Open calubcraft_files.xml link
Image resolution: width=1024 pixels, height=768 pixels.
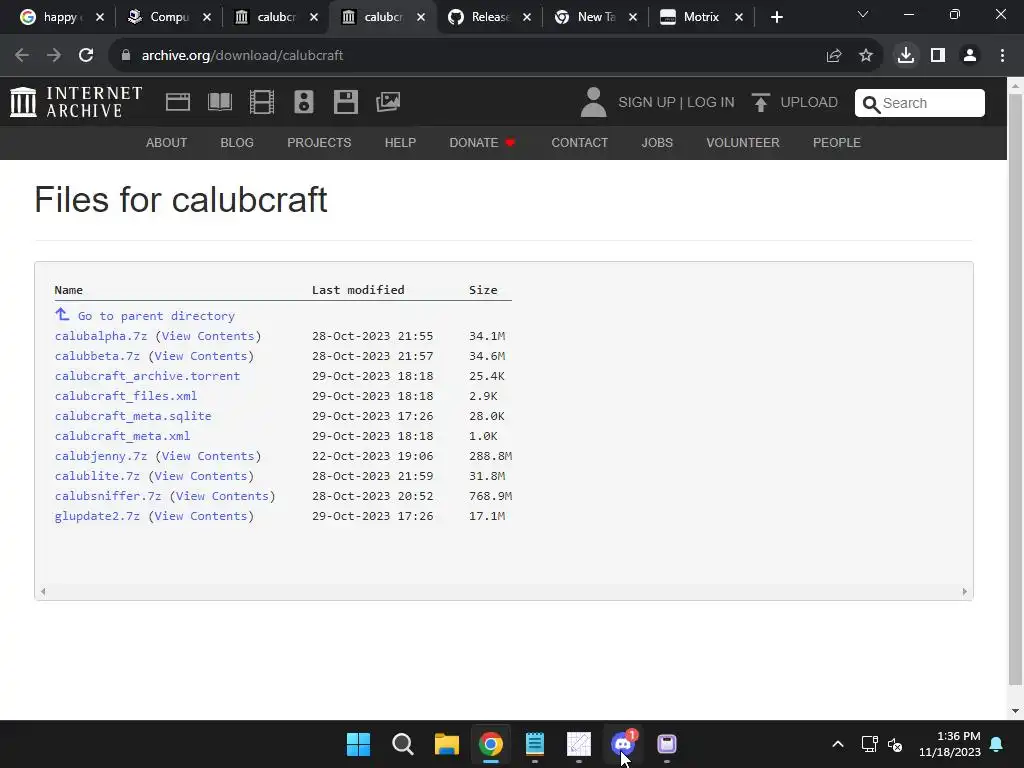coord(126,396)
